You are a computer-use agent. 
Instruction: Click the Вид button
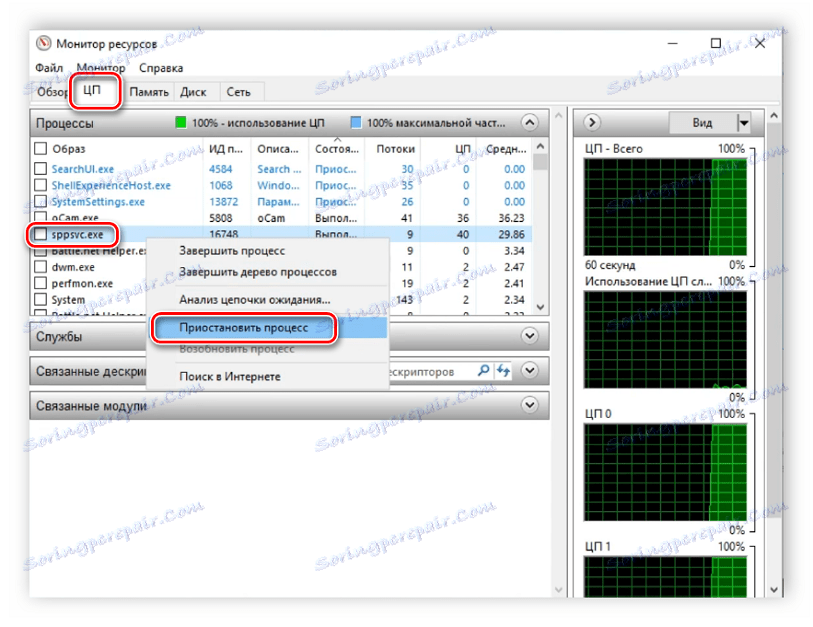(x=702, y=123)
